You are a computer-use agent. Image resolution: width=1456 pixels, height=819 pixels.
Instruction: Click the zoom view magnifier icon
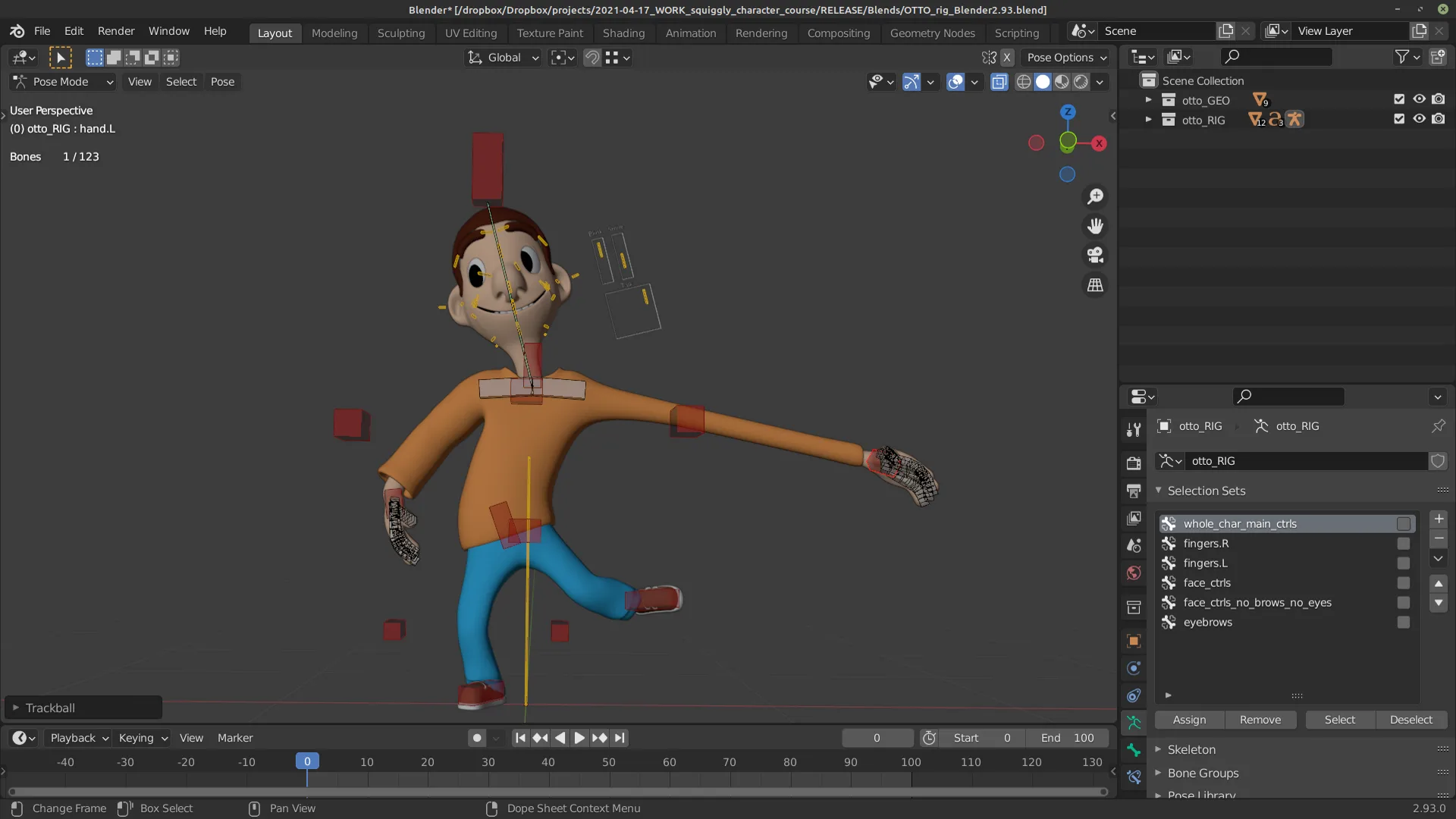pyautogui.click(x=1095, y=196)
